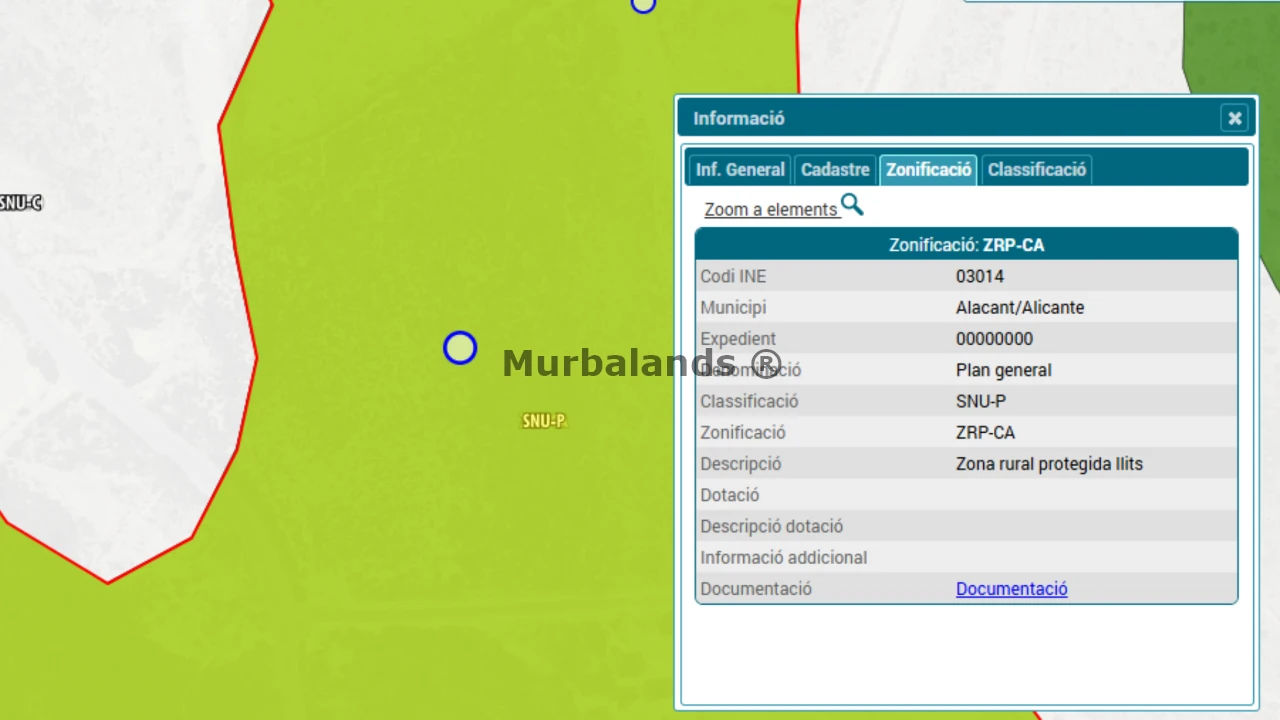Click the Plan general value cell
The image size is (1280, 720).
click(1004, 370)
